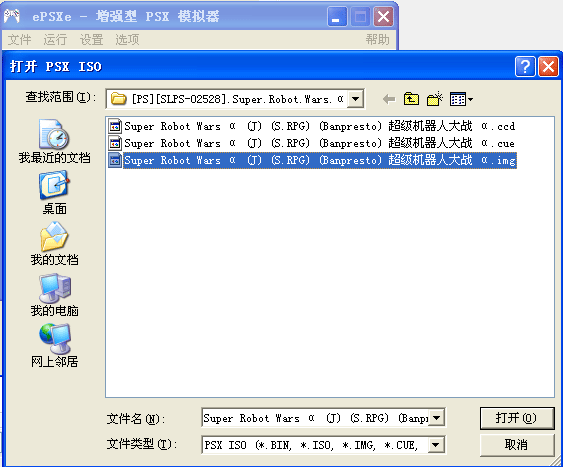The height and width of the screenshot is (467, 563).
Task: Select the Super Robot Wars .img file
Action: pyautogui.click(x=312, y=160)
